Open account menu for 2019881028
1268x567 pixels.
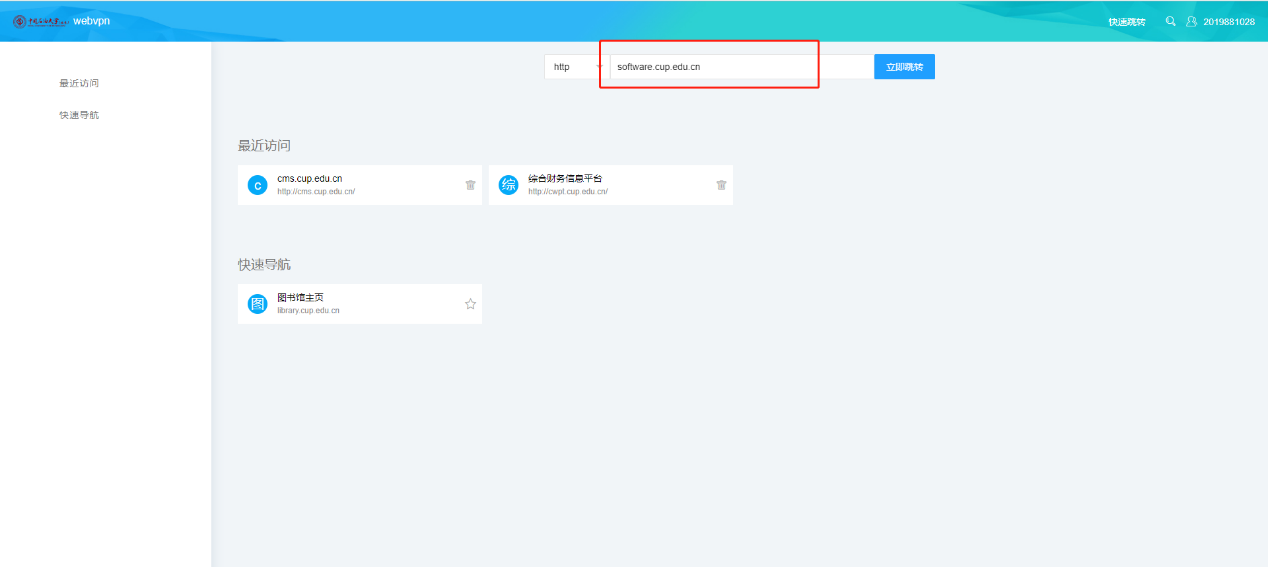(x=1229, y=21)
